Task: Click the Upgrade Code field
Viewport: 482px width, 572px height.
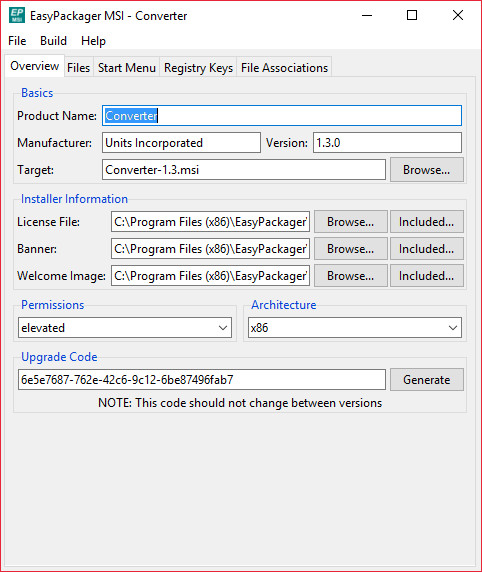Action: coord(202,379)
